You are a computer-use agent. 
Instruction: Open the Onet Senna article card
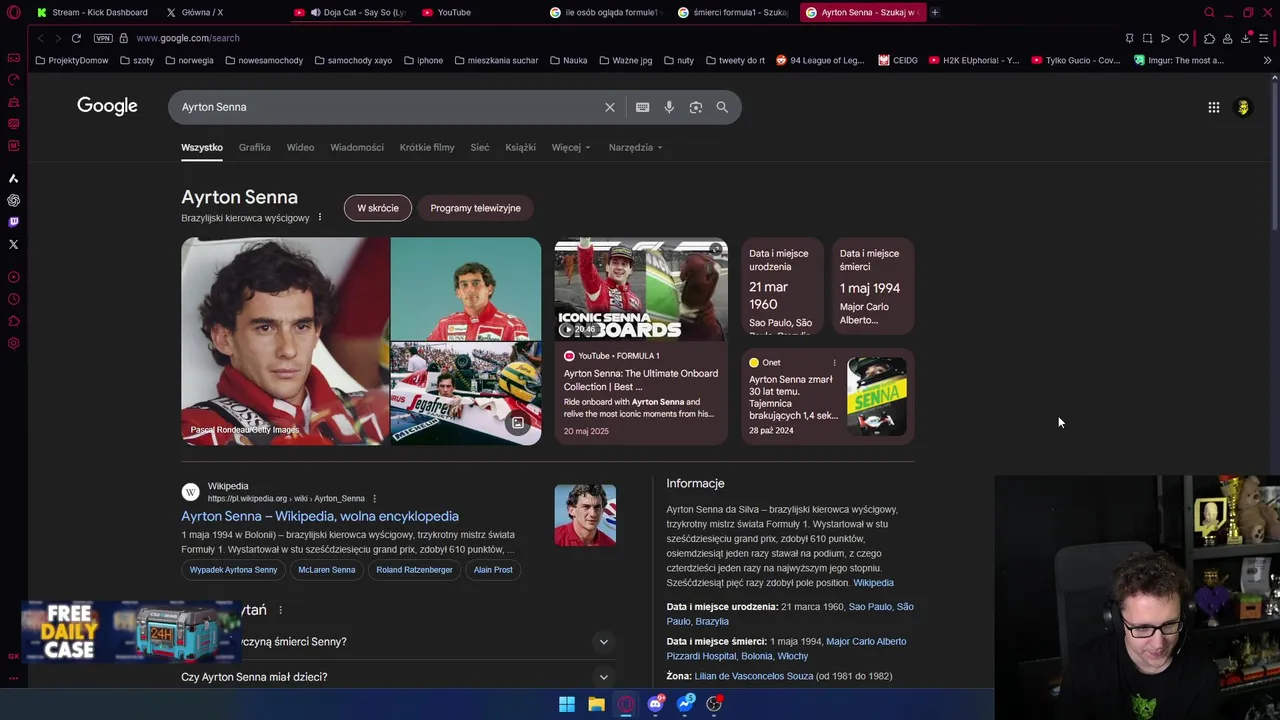(828, 396)
